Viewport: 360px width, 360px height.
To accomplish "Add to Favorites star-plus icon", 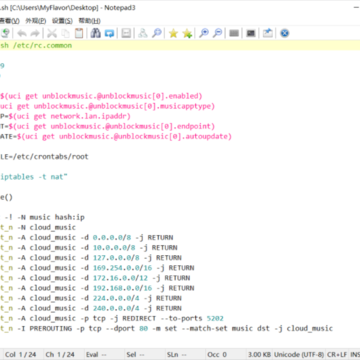I will coord(187,33).
